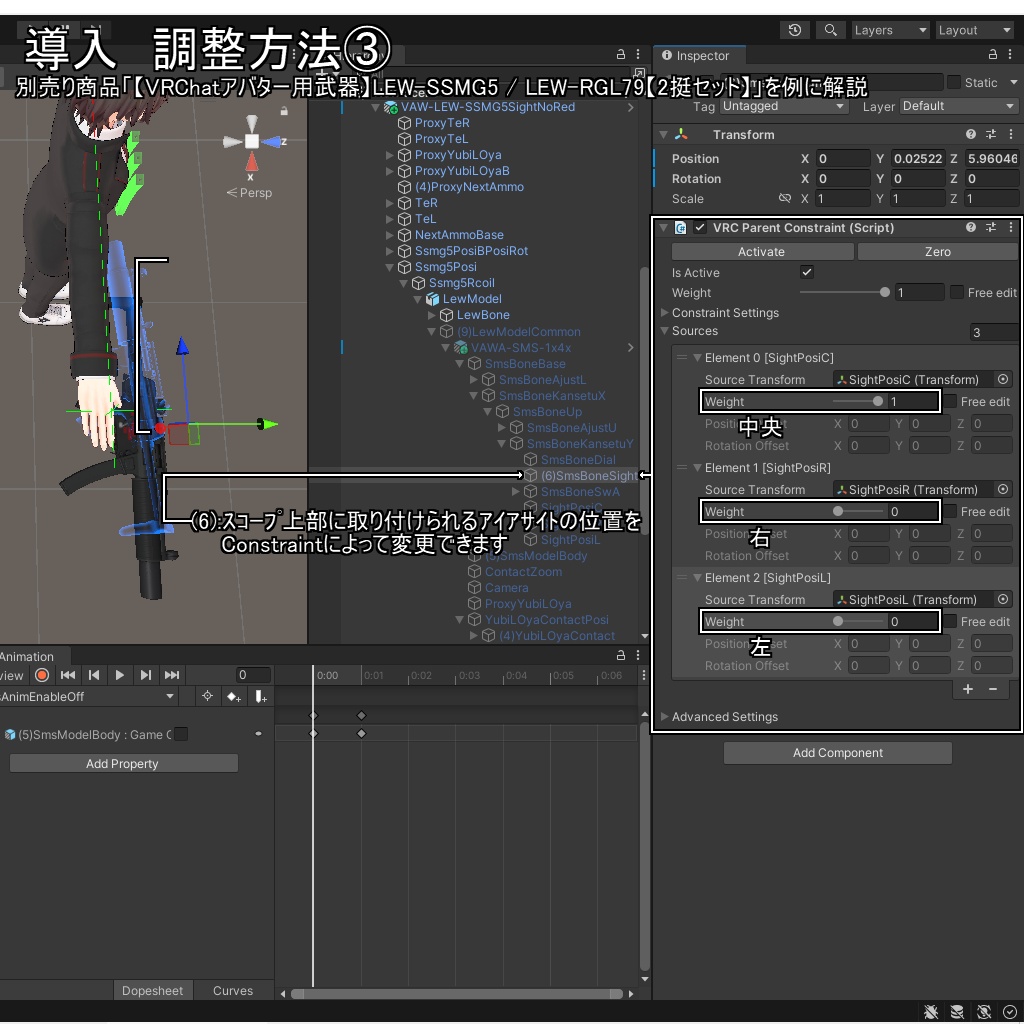Collapse Element 0 [SightPosiC] foldout
Screen dimensions: 1024x1024
tap(697, 358)
